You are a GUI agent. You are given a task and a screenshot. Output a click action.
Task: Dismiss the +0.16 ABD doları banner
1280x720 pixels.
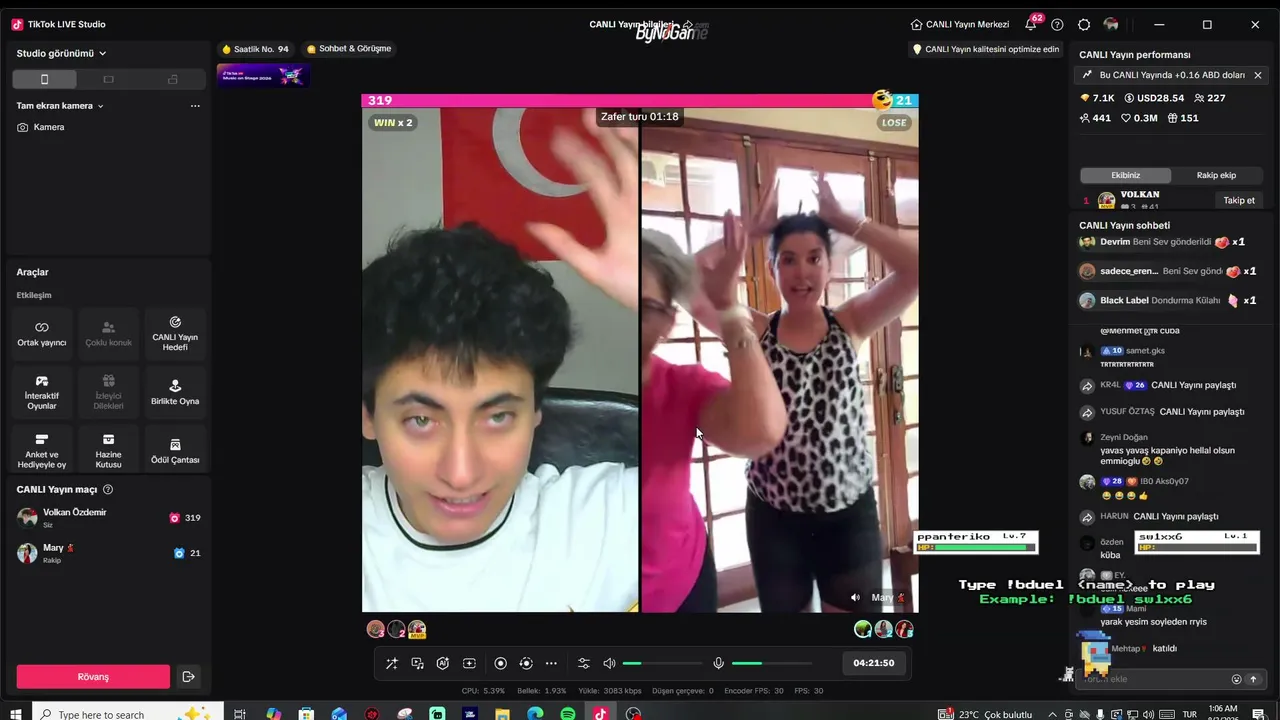(x=1257, y=75)
